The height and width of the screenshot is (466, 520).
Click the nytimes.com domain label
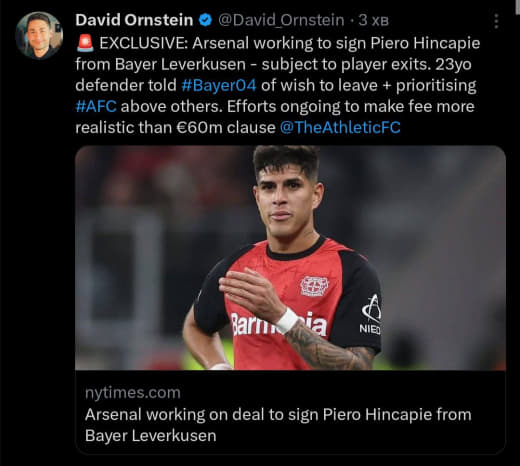point(133,393)
